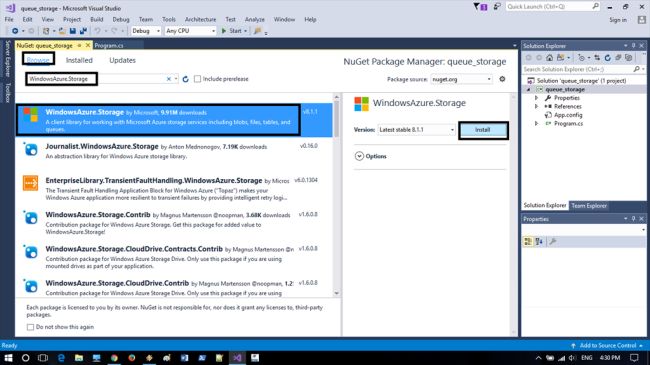
Task: Click Sign in link
Action: [x=618, y=20]
